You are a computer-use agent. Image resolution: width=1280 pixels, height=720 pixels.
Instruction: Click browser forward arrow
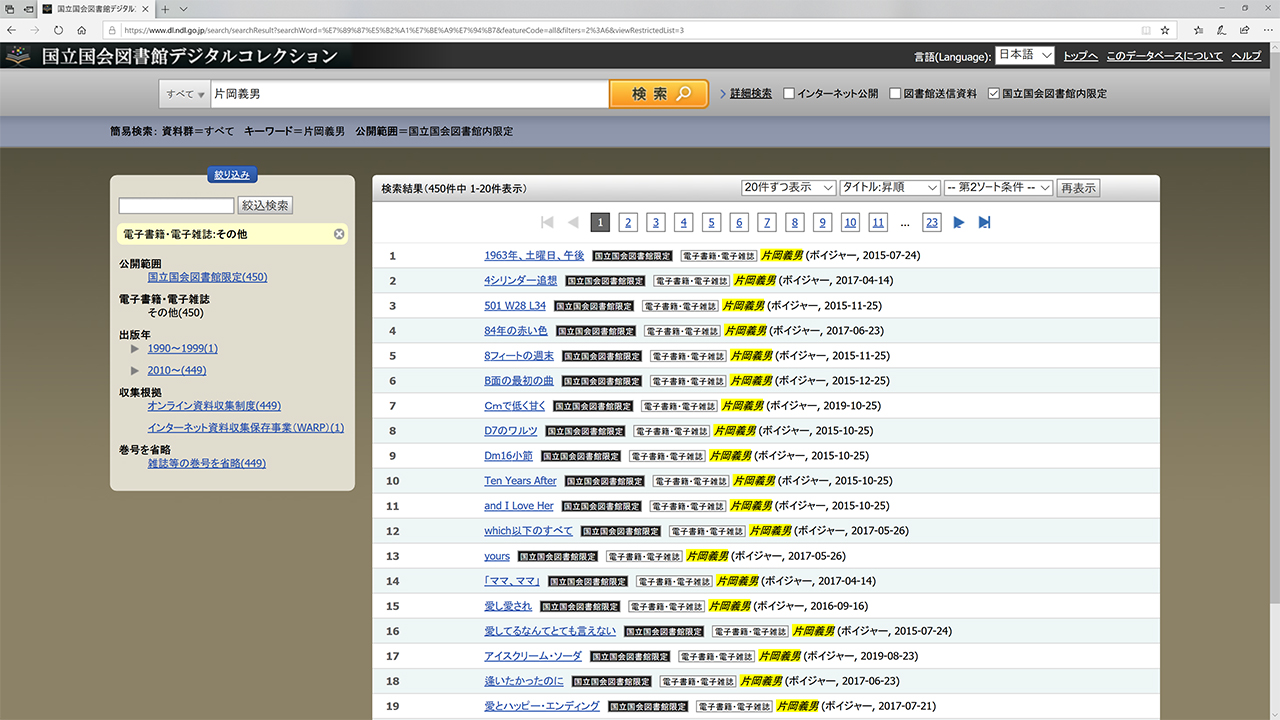35,29
